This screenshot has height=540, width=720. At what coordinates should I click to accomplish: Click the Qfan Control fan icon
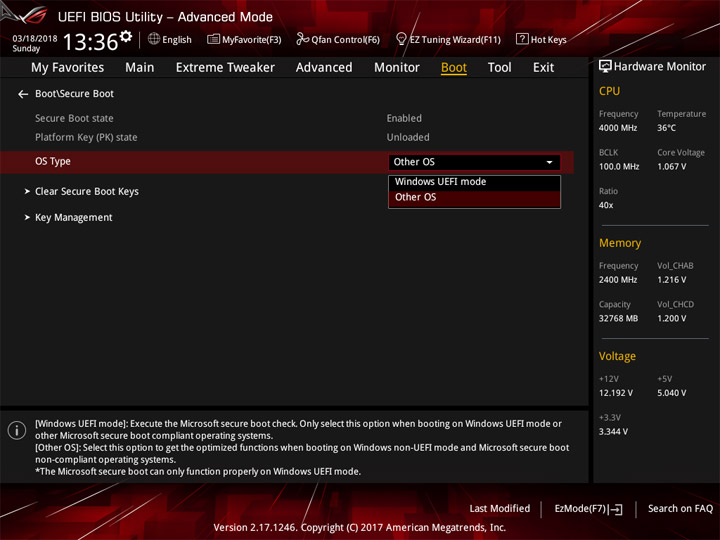[302, 39]
